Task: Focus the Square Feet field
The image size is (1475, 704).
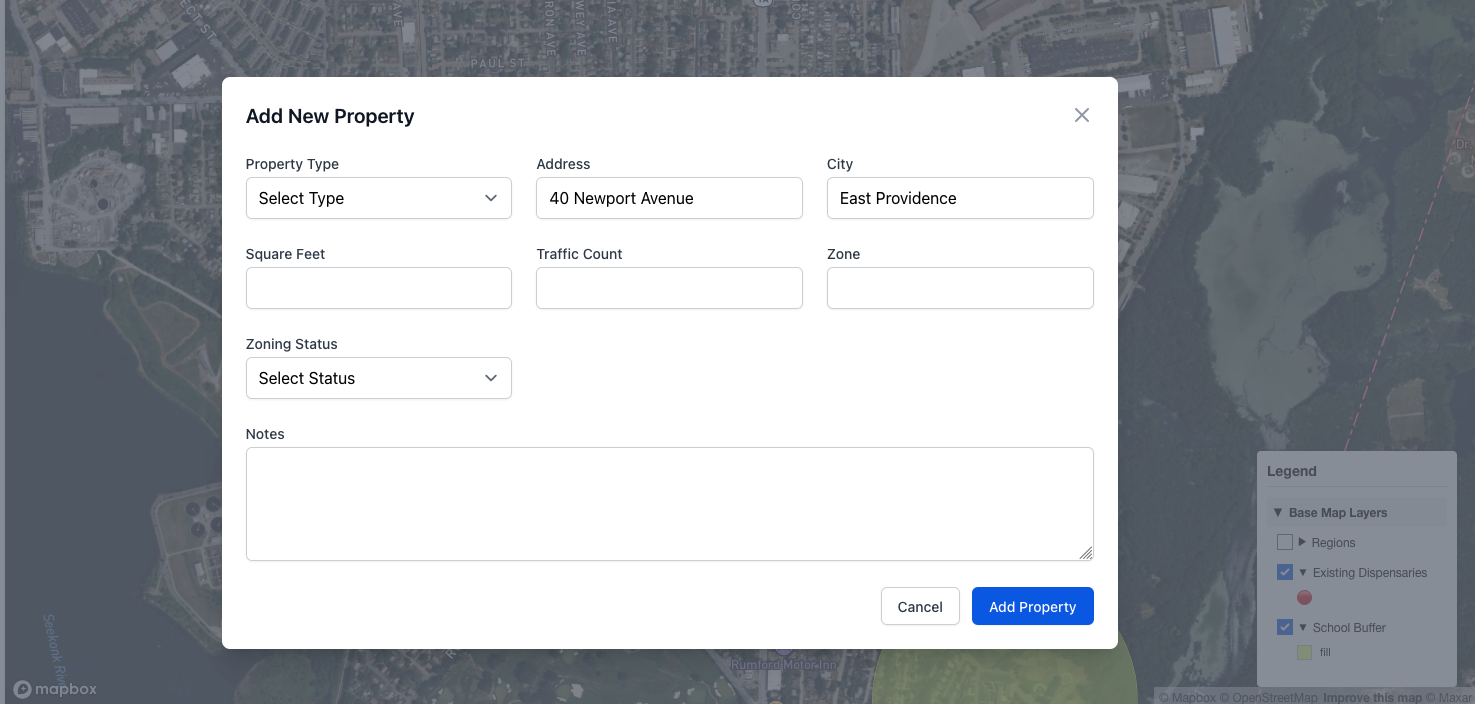Action: coord(379,288)
